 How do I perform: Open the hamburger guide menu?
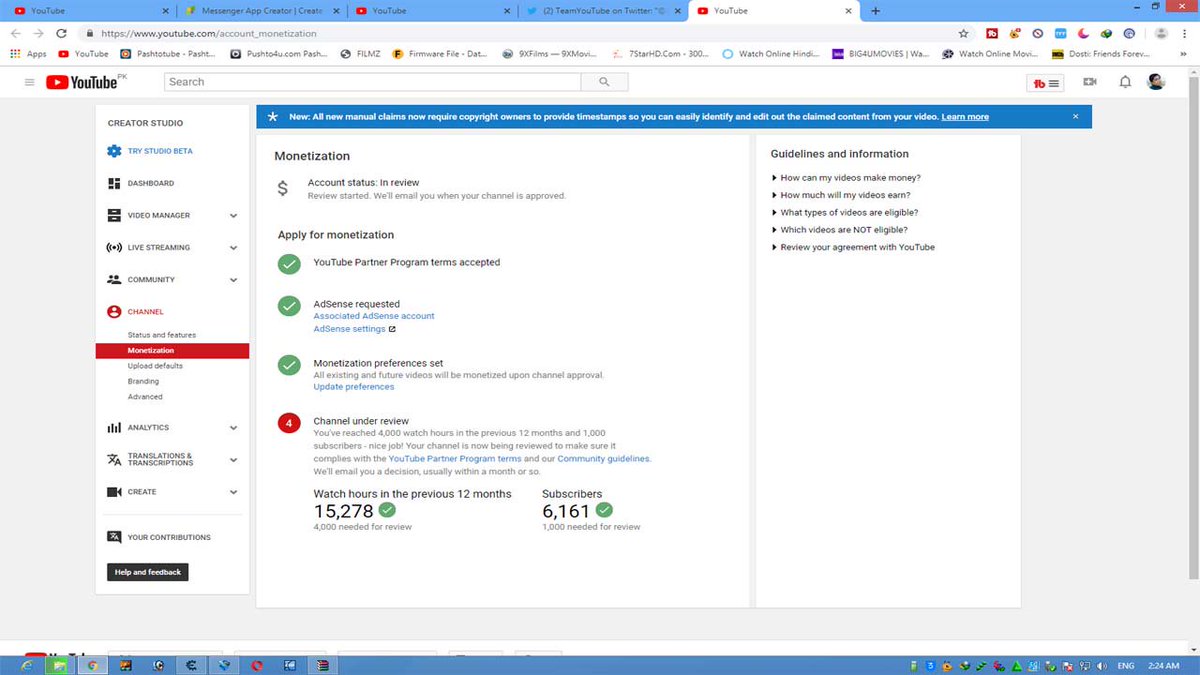tap(29, 82)
